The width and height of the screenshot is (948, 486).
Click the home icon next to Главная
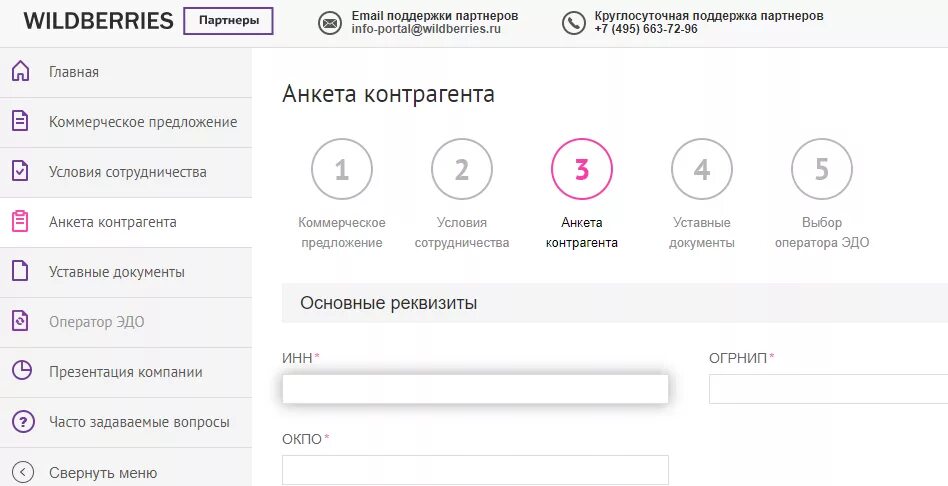tap(20, 72)
